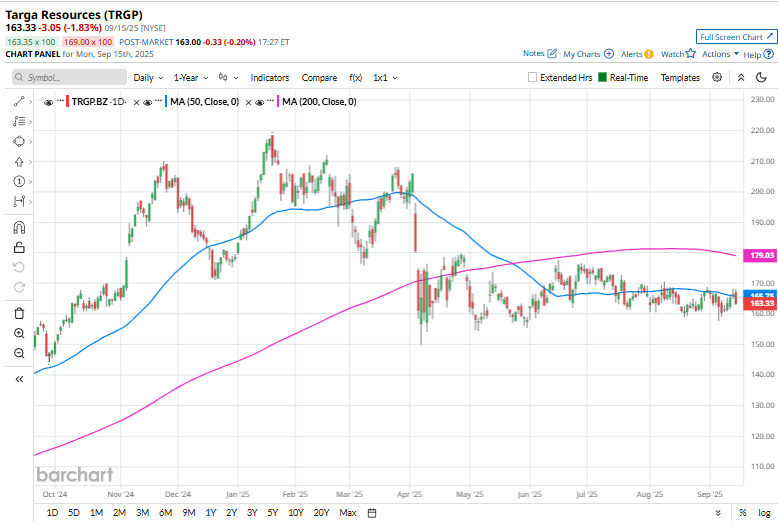Open the Indicators menu
This screenshot has height=526, width=778.
pyautogui.click(x=269, y=78)
